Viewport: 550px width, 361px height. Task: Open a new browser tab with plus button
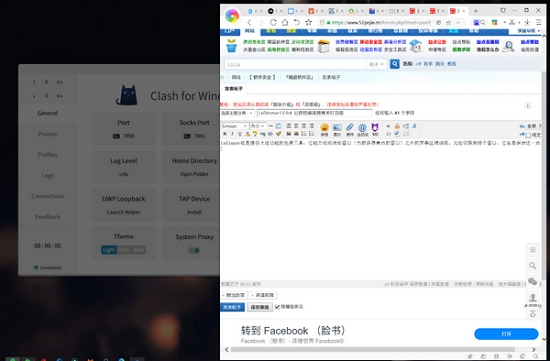476,11
